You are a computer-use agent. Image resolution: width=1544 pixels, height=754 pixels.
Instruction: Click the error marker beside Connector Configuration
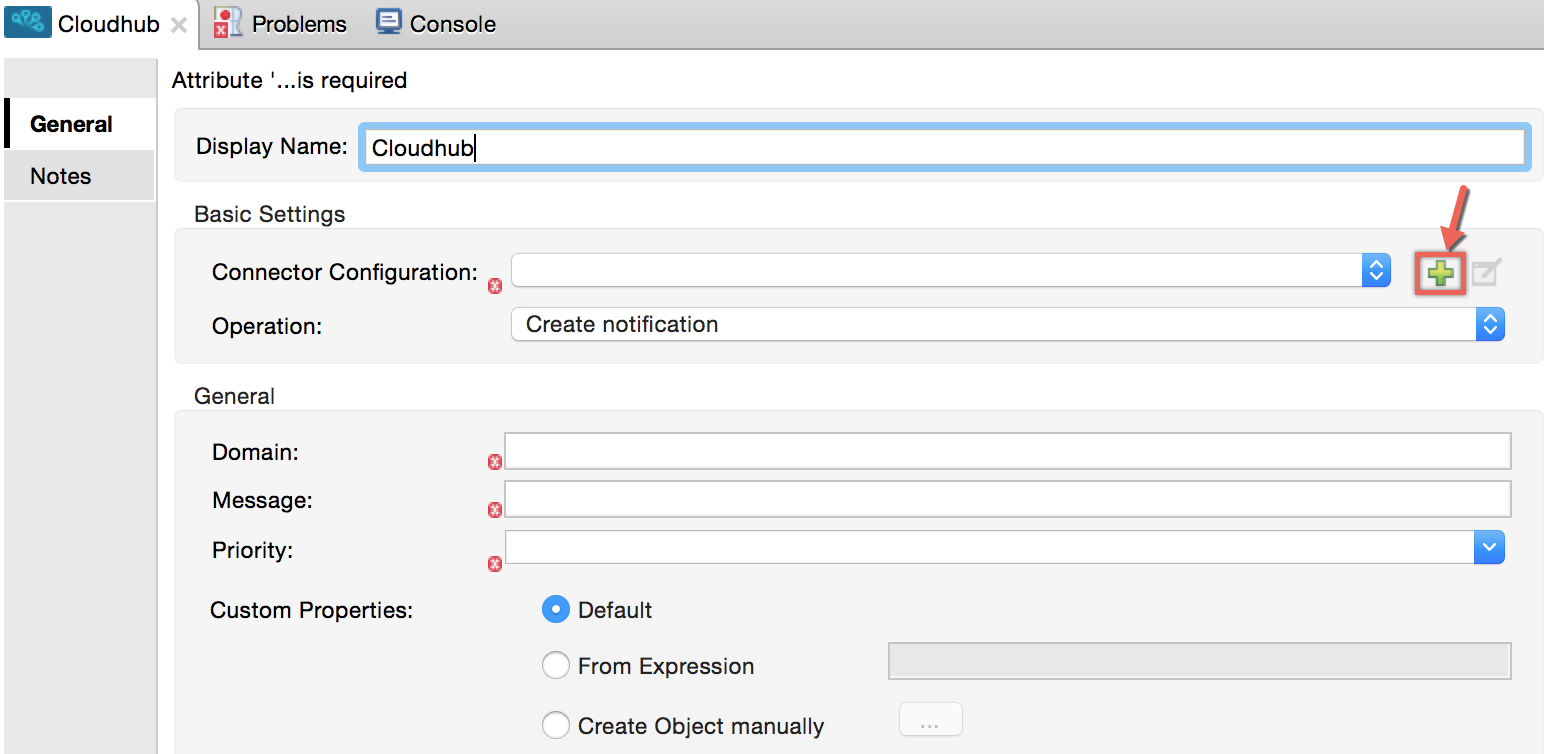click(x=494, y=287)
